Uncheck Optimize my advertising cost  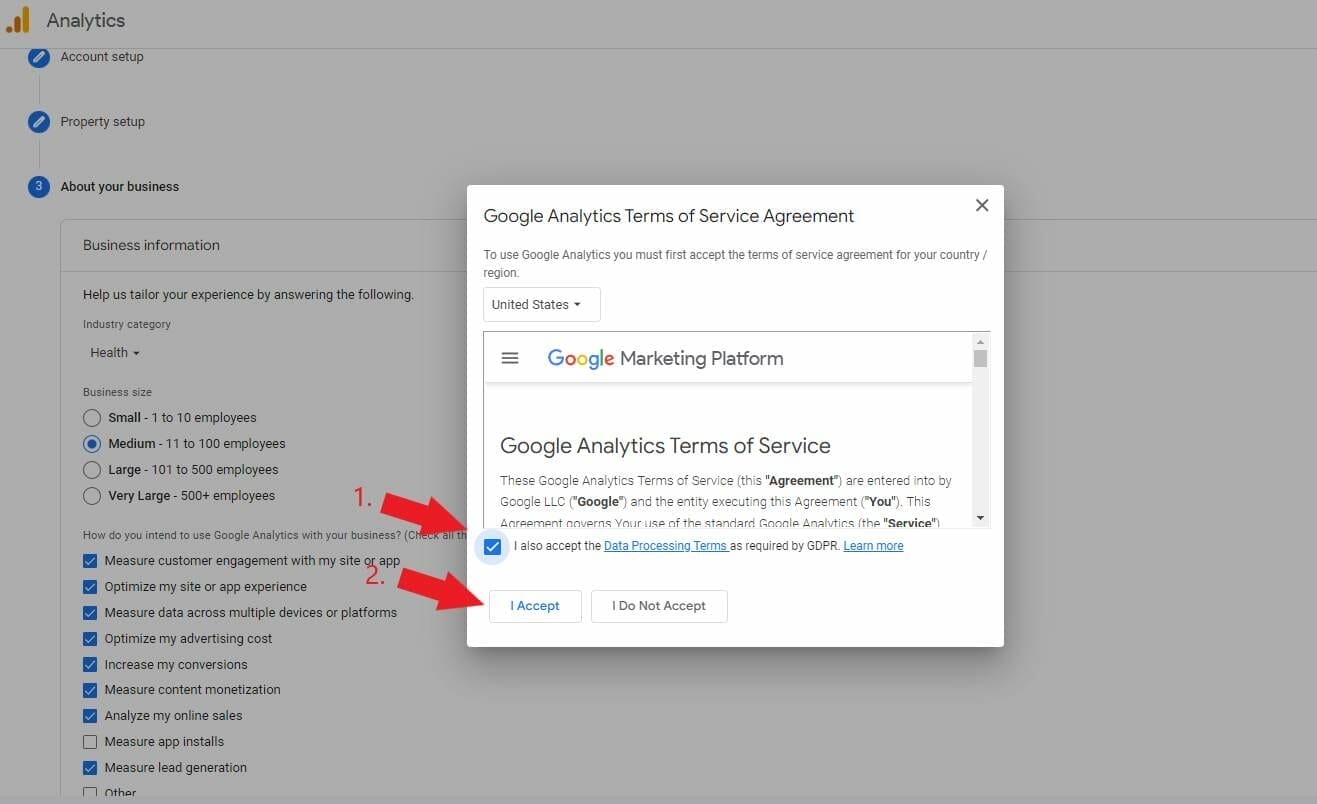(x=90, y=638)
